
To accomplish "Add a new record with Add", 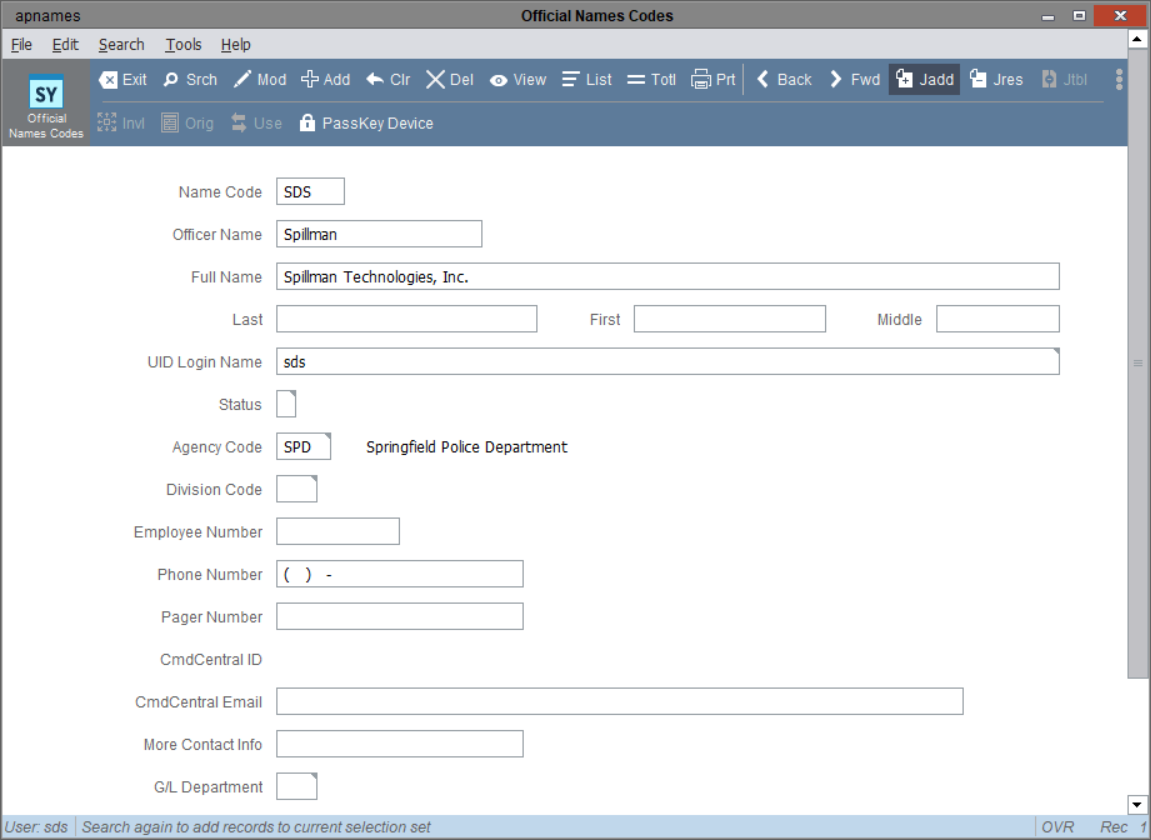I will 325,79.
